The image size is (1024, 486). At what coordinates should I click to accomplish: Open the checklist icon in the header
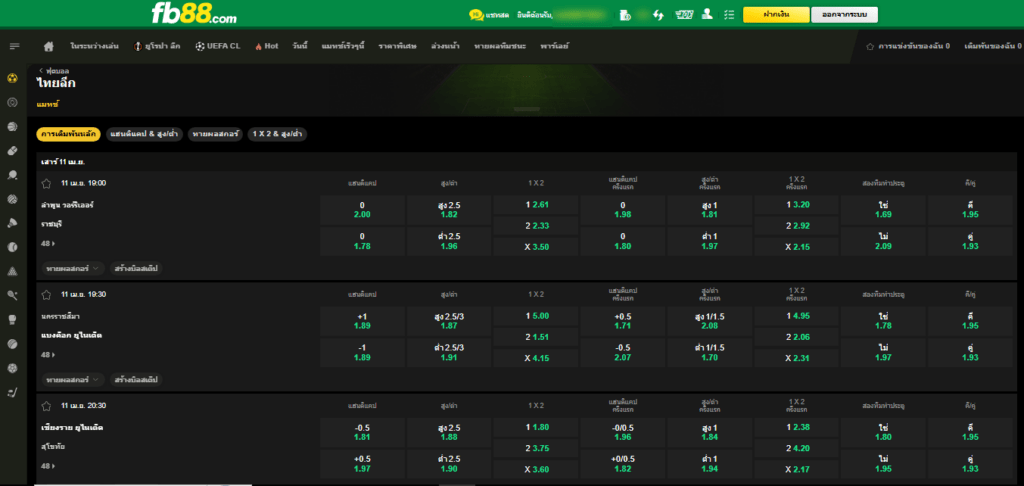click(729, 14)
